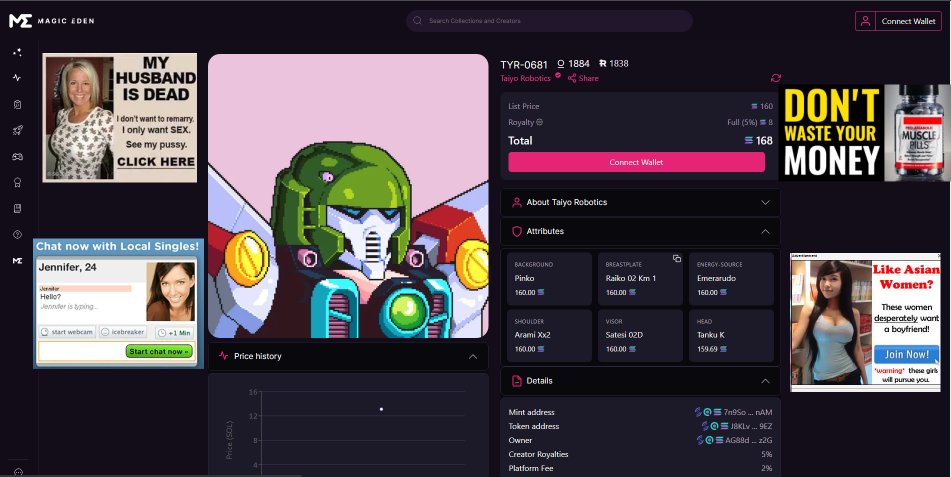
Task: Open the Mint address 7n9So ... nAM
Action: 748,412
